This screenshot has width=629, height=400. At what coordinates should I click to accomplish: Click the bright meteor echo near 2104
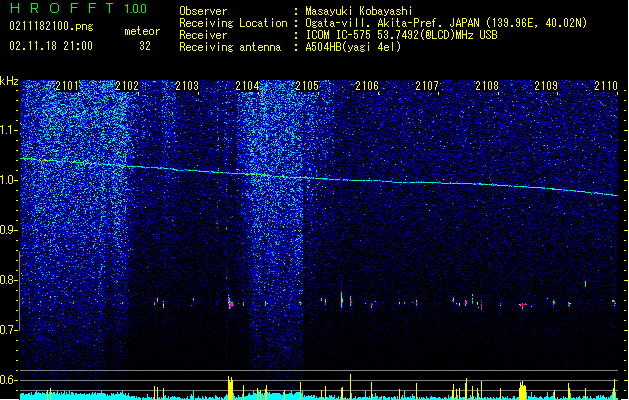tap(230, 303)
